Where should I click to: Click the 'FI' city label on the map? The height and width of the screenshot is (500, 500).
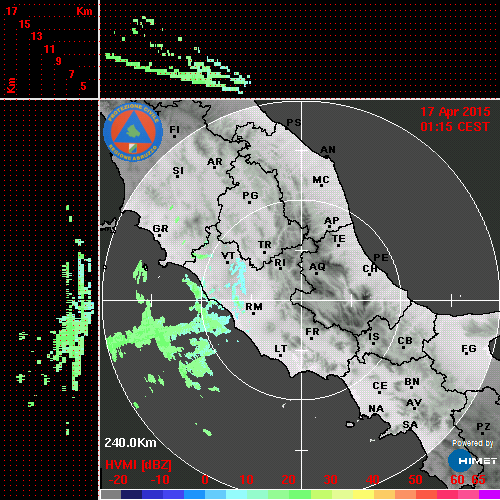click(174, 129)
